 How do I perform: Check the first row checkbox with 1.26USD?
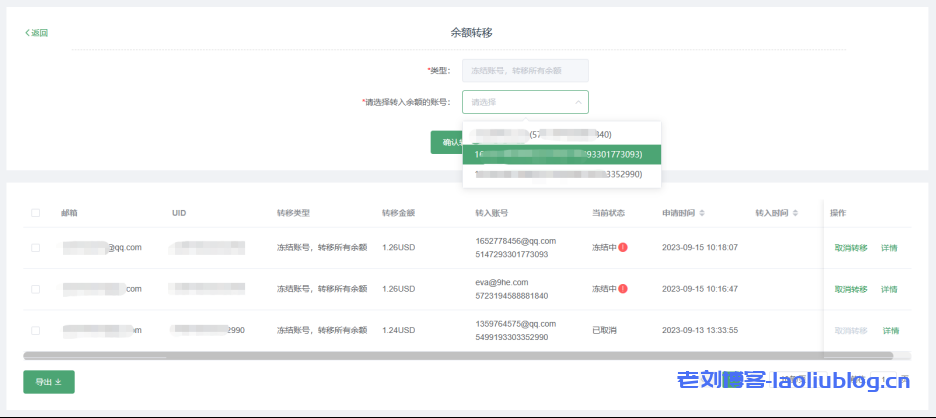(36, 248)
